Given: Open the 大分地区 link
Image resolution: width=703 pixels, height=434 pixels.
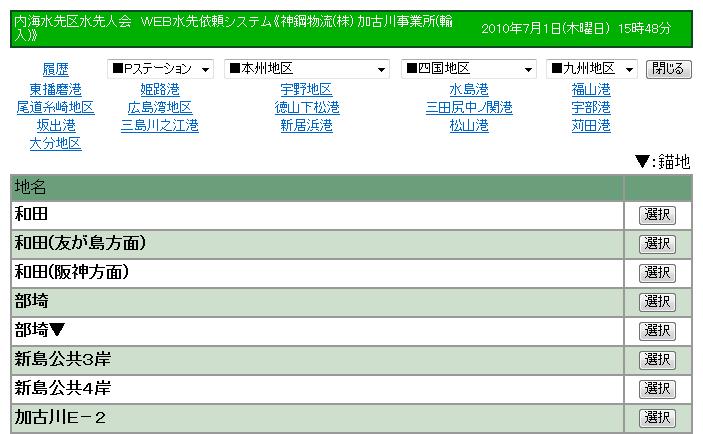Looking at the screenshot, I should coord(56,144).
